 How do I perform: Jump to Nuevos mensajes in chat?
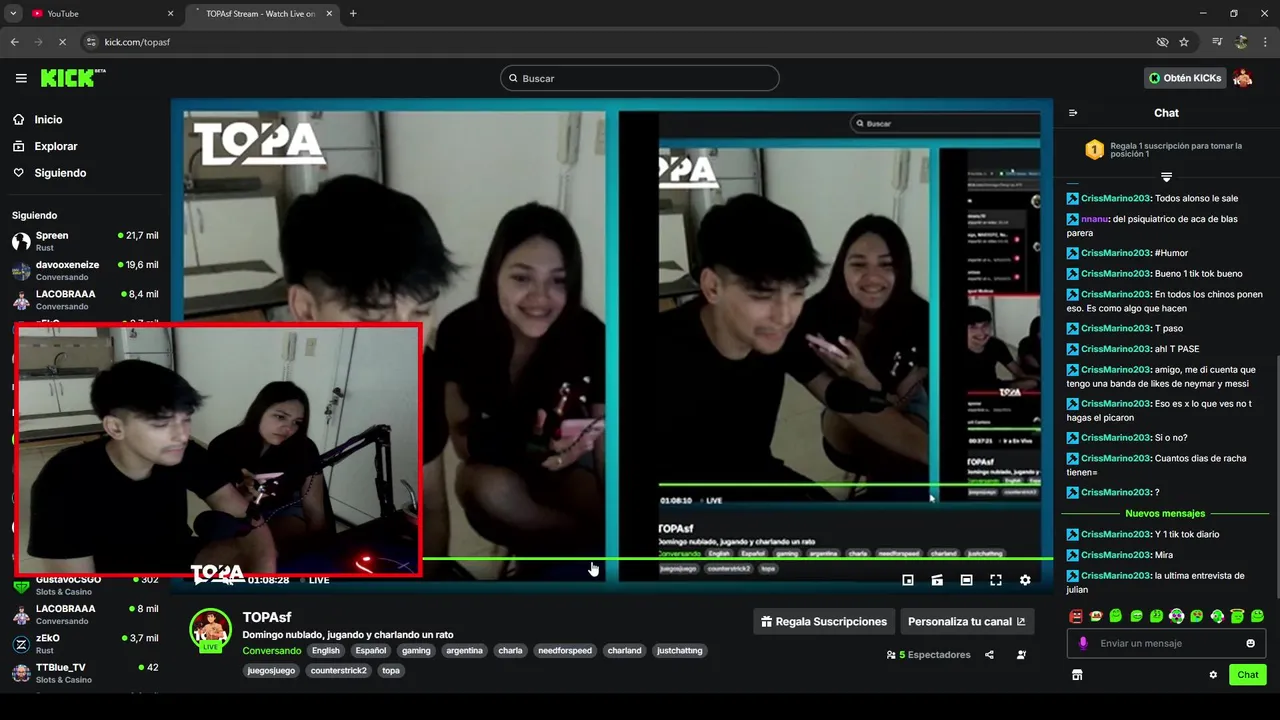(x=1165, y=513)
